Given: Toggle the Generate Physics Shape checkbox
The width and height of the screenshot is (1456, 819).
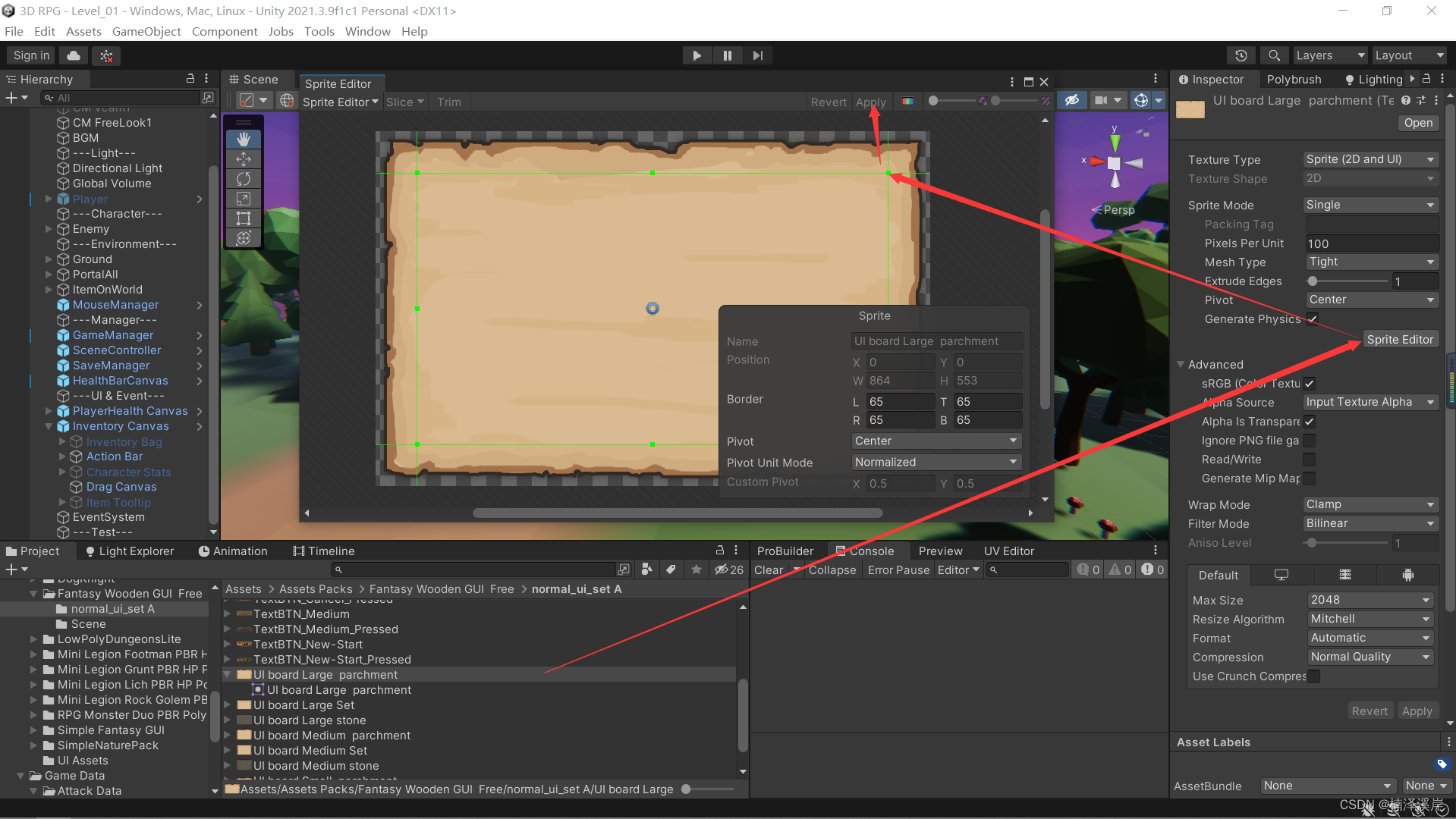Looking at the screenshot, I should point(1312,318).
